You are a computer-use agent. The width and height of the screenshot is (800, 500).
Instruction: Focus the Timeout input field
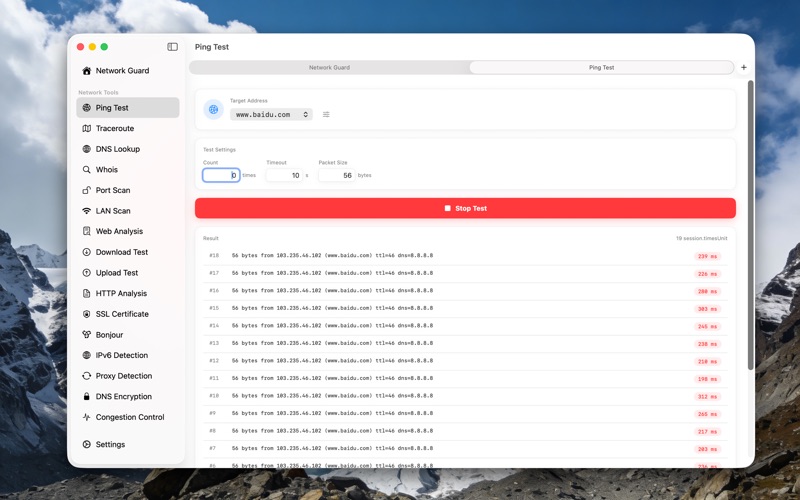284,175
